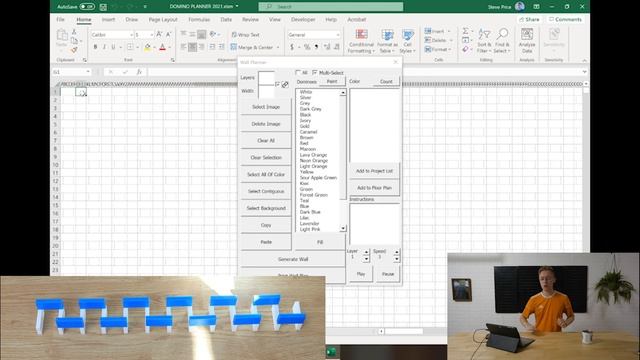Click the Comma Style icon
Viewport: 640px width, 360px height.
[316, 47]
